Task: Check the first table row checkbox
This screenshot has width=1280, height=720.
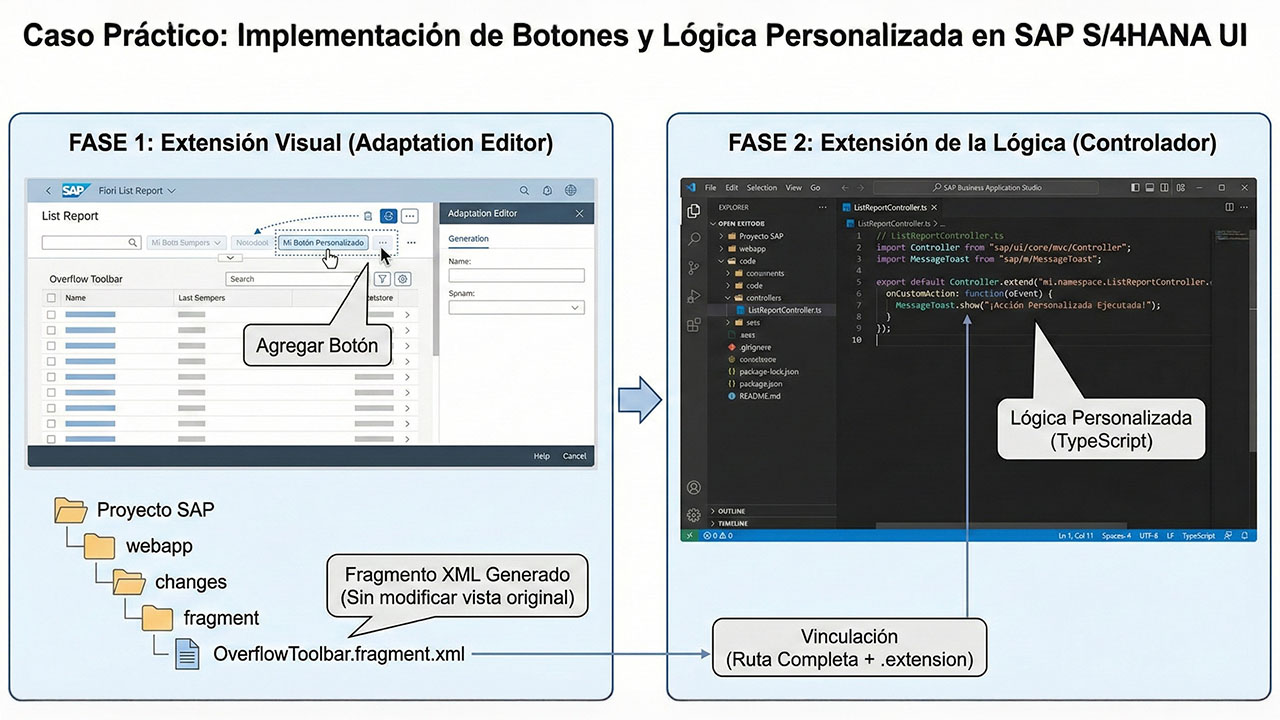Action: (52, 315)
